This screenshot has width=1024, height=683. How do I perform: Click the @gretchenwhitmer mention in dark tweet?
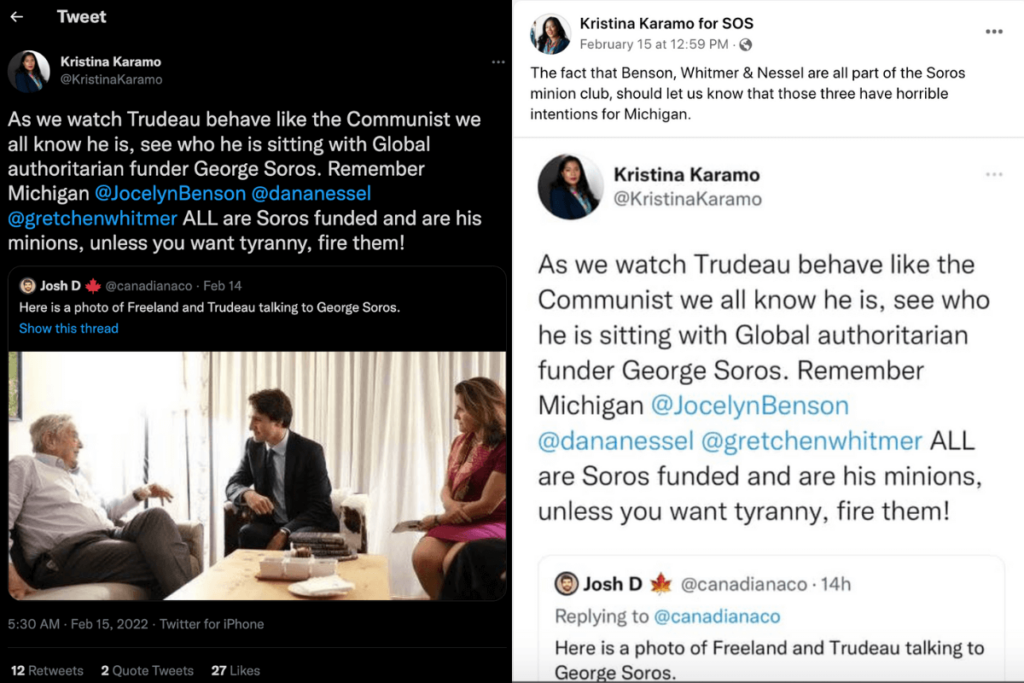click(x=92, y=218)
